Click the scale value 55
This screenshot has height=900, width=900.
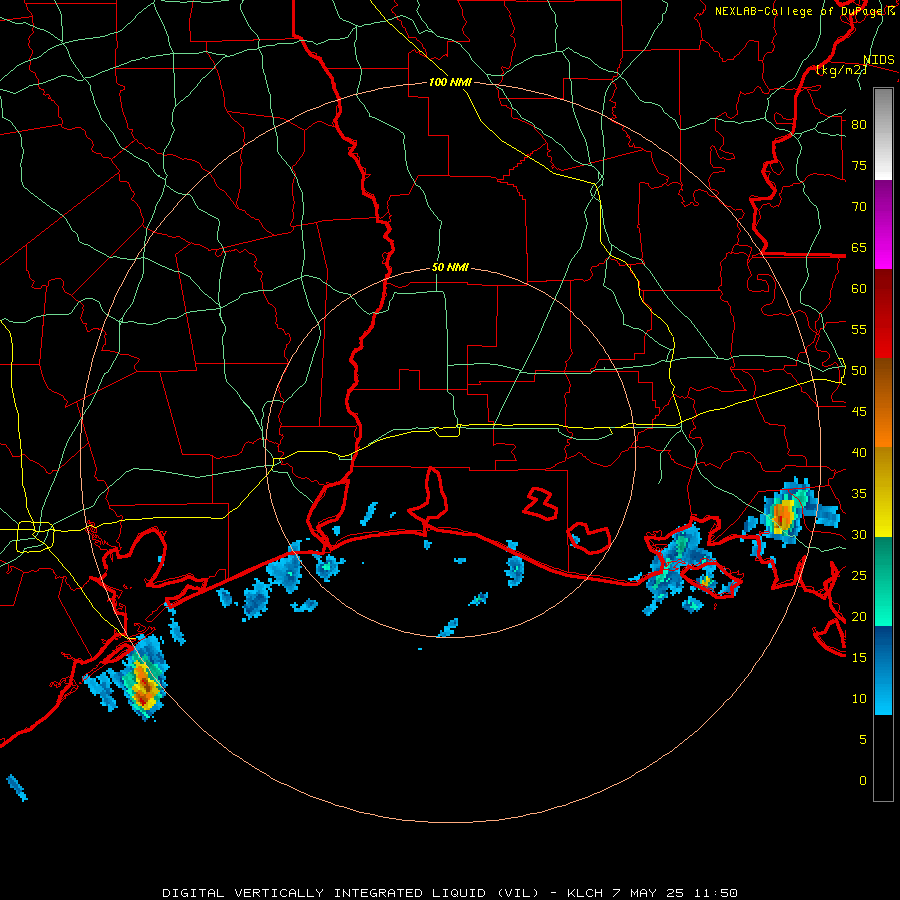859,329
